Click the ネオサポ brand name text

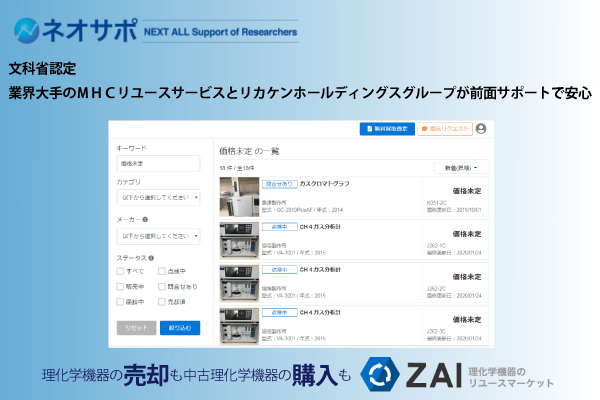coord(89,30)
